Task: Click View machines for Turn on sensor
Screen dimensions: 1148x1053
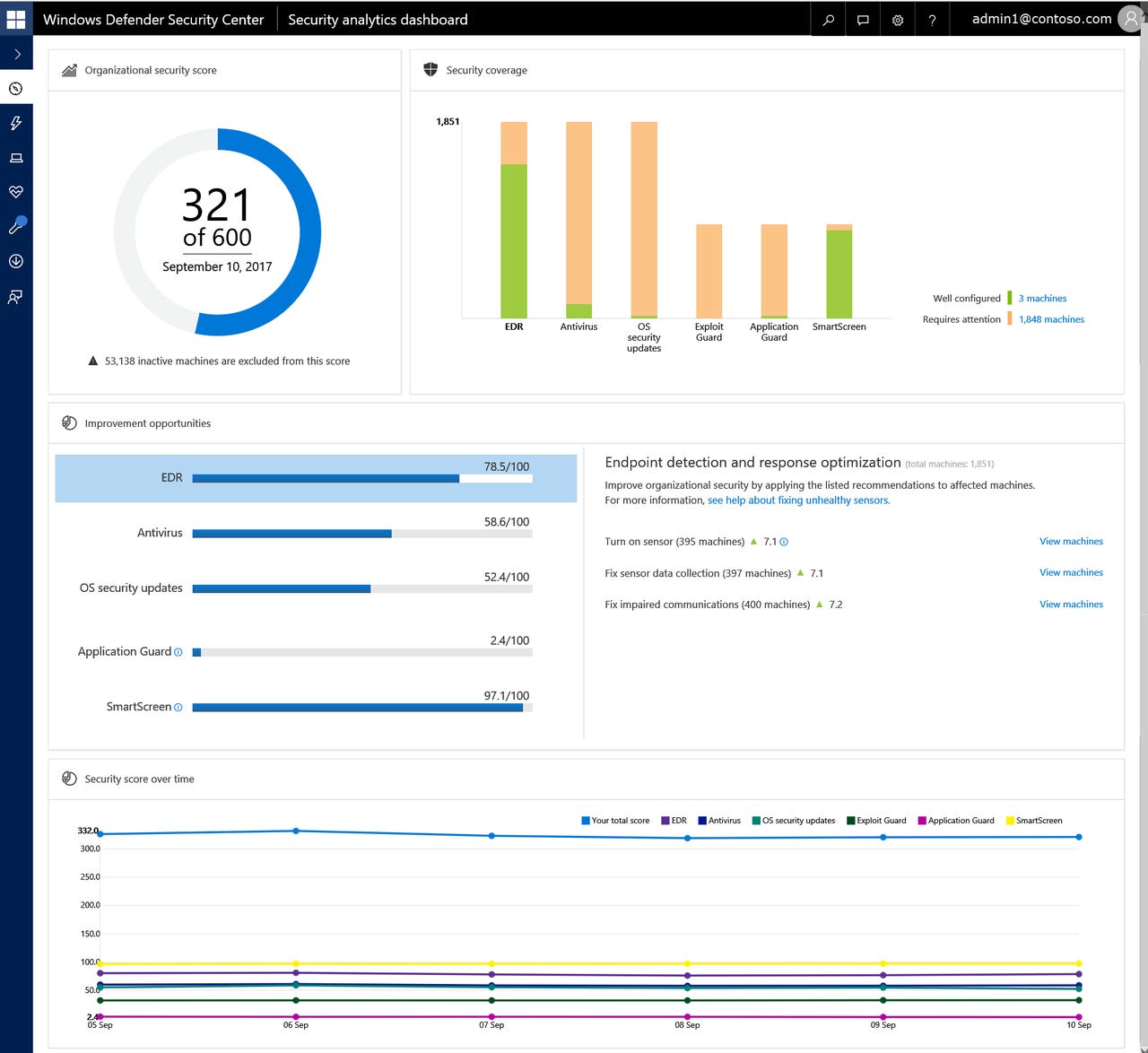Action: pos(1071,541)
